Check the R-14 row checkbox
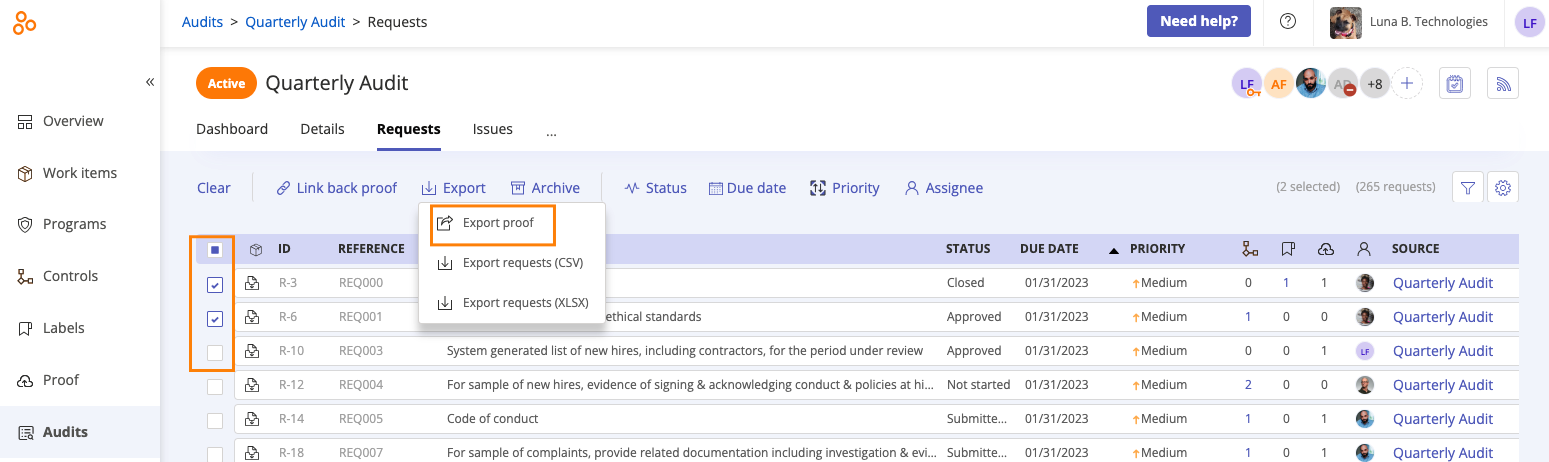This screenshot has height=462, width=1549. (x=215, y=421)
